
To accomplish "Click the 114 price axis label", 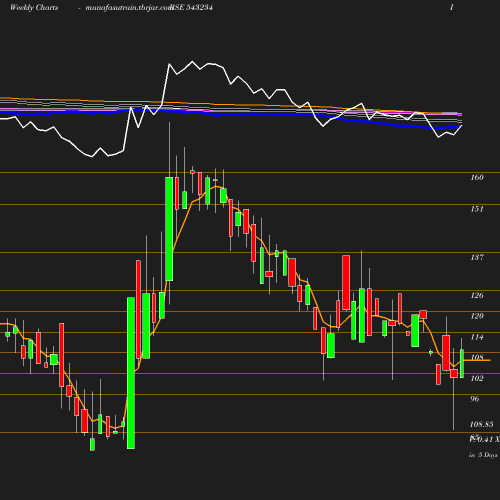I will pyautogui.click(x=477, y=337).
